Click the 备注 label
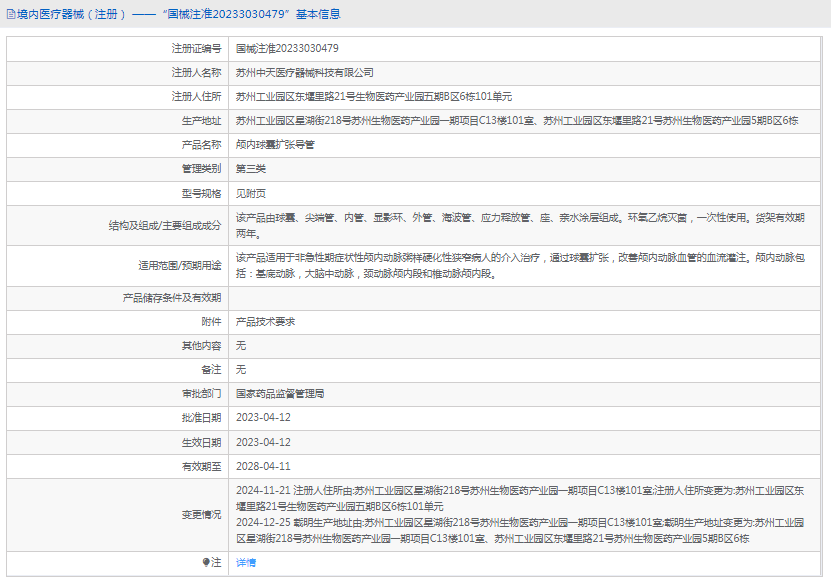The width and height of the screenshot is (831, 584). [211, 369]
